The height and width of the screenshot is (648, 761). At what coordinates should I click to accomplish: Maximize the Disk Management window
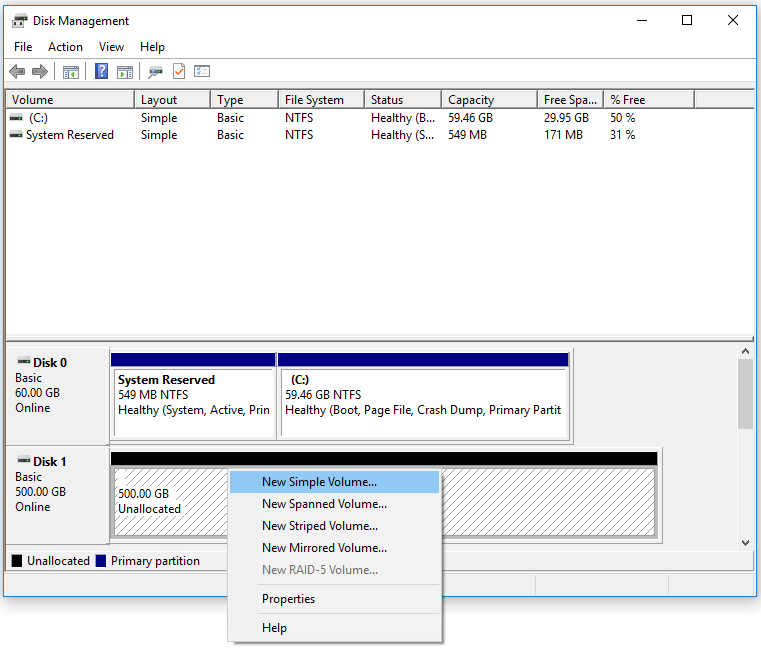click(687, 20)
